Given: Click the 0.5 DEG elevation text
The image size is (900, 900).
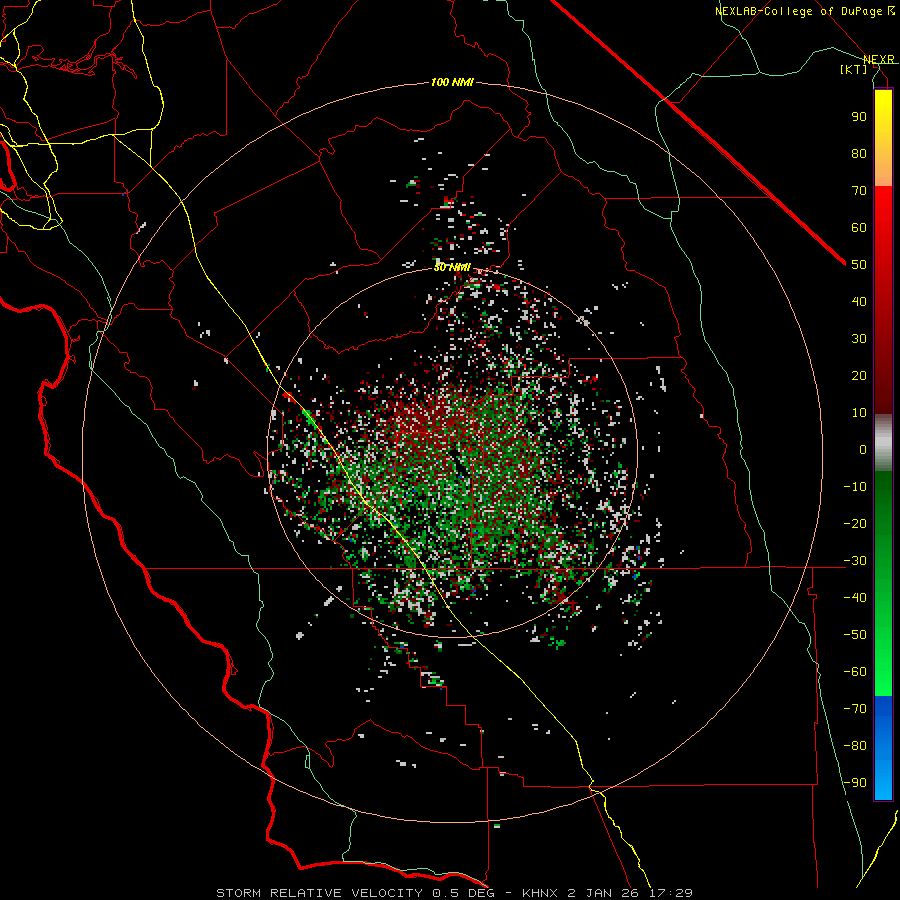Looking at the screenshot, I should pos(472,893).
